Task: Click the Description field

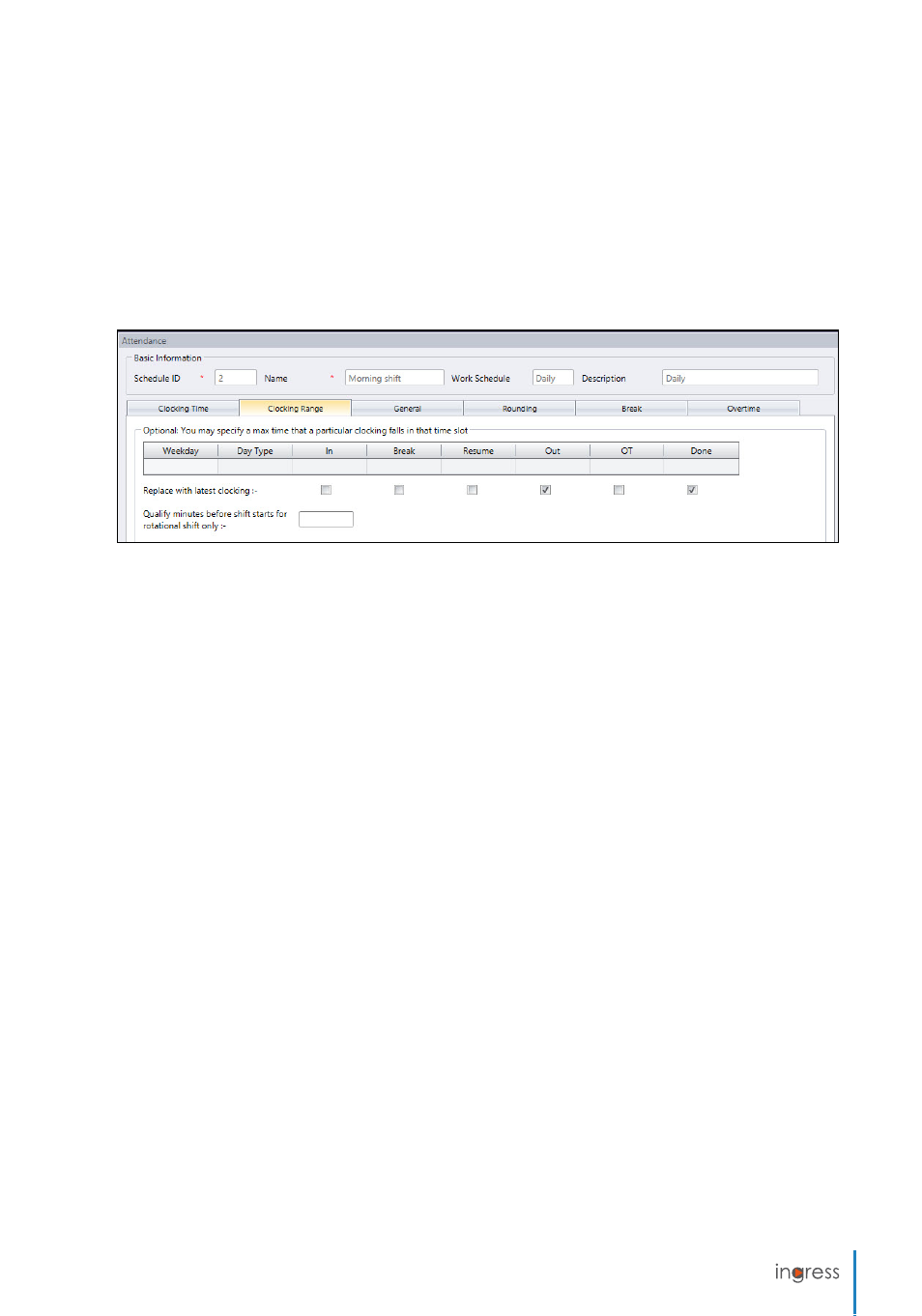Action: tap(740, 378)
